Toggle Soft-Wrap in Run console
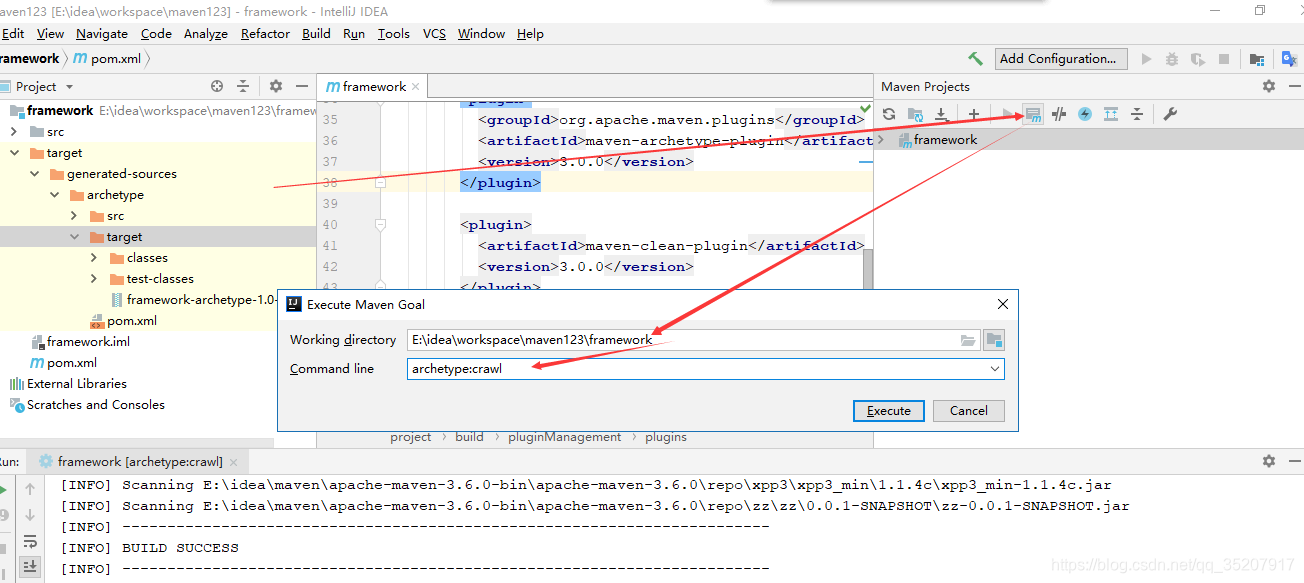The height and width of the screenshot is (583, 1304). pyautogui.click(x=31, y=541)
